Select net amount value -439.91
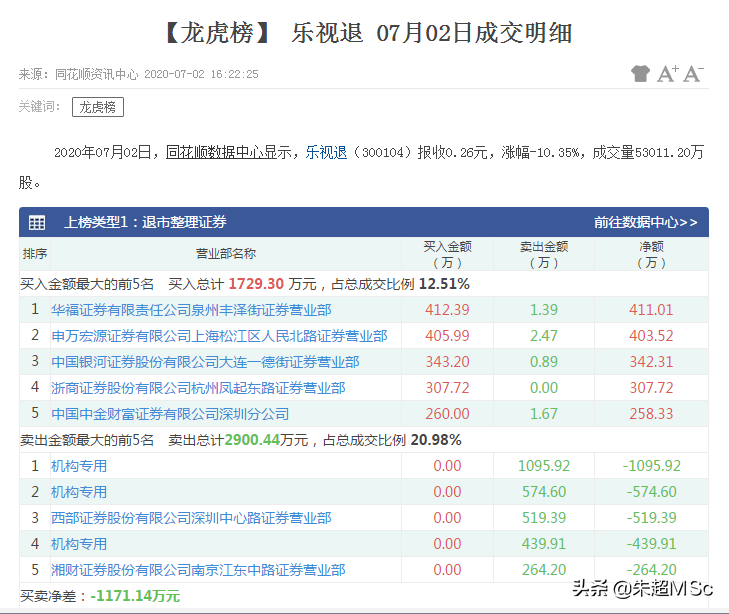 (651, 544)
